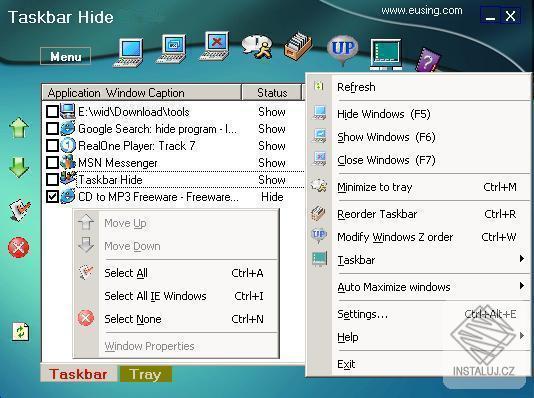534x398 pixels.
Task: Click the Hide status of CD to MP3
Action: (272, 197)
